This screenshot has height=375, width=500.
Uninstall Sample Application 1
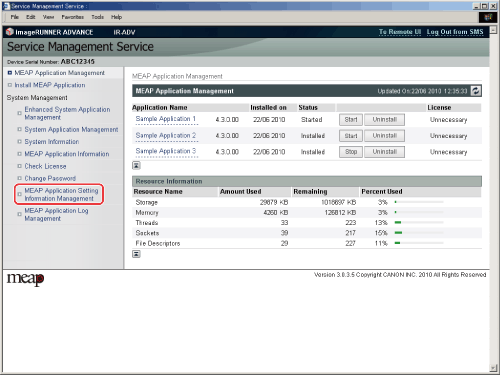pos(384,120)
